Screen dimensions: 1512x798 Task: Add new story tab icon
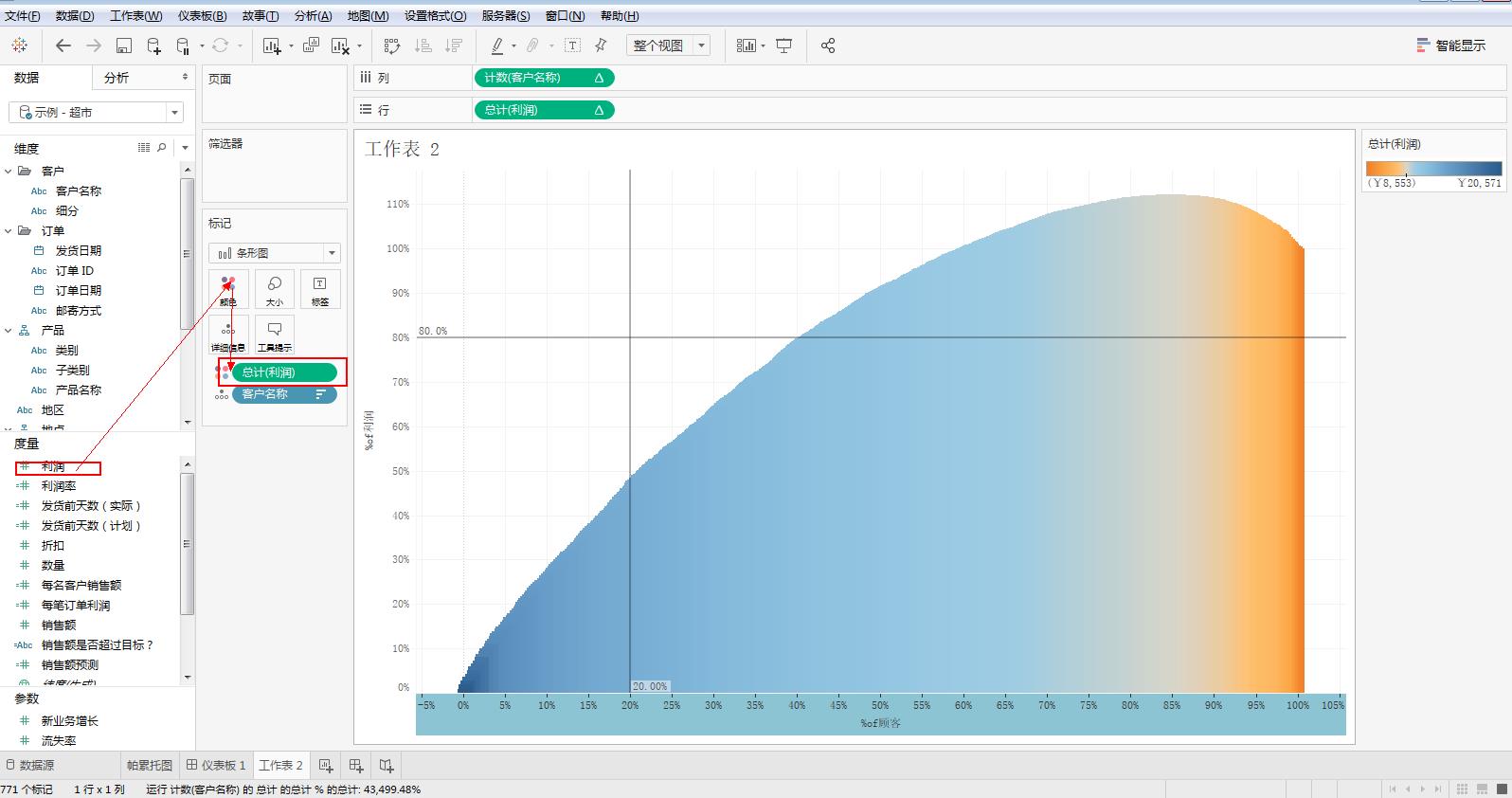(387, 765)
